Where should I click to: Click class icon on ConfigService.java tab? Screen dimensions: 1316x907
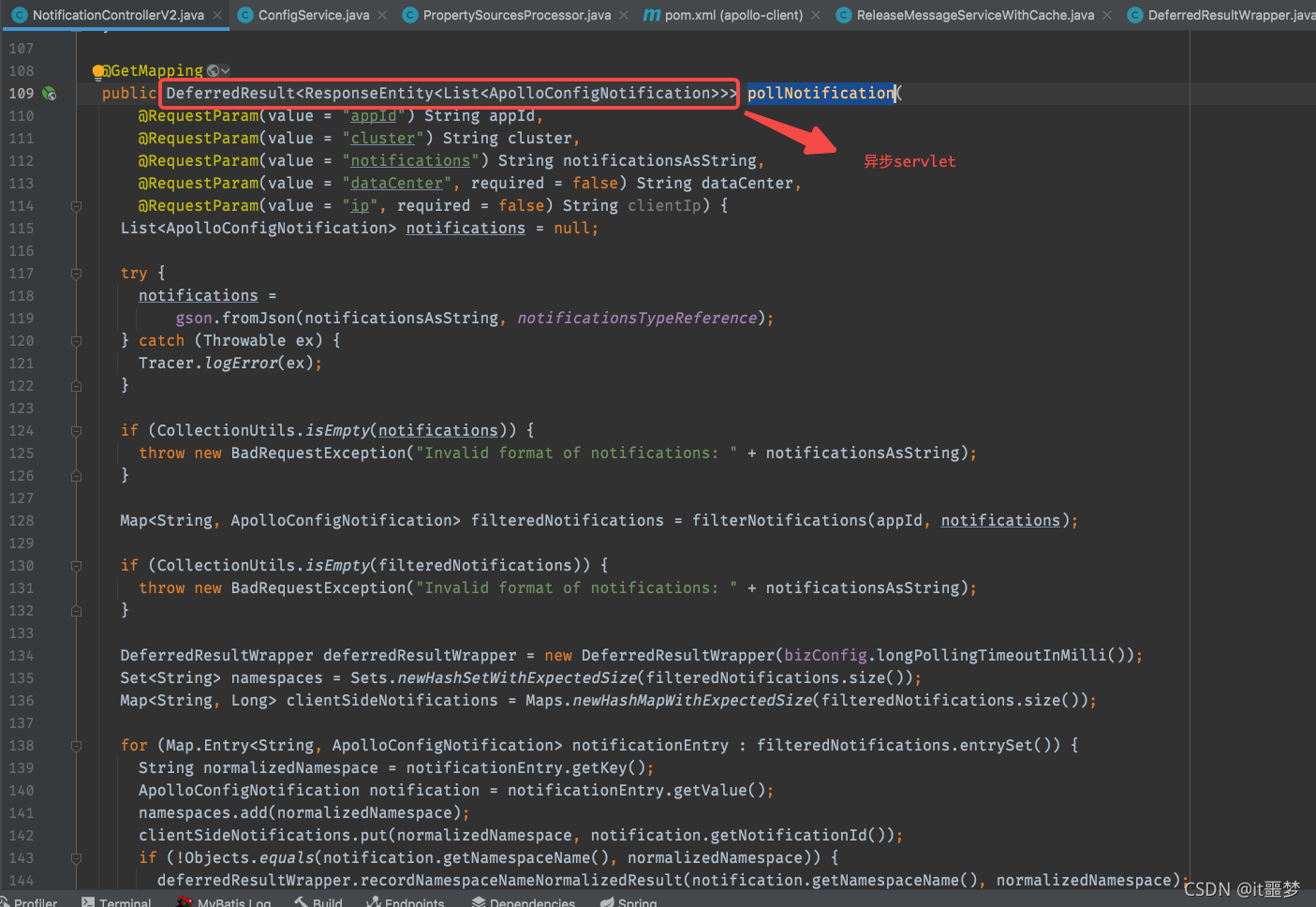click(245, 15)
